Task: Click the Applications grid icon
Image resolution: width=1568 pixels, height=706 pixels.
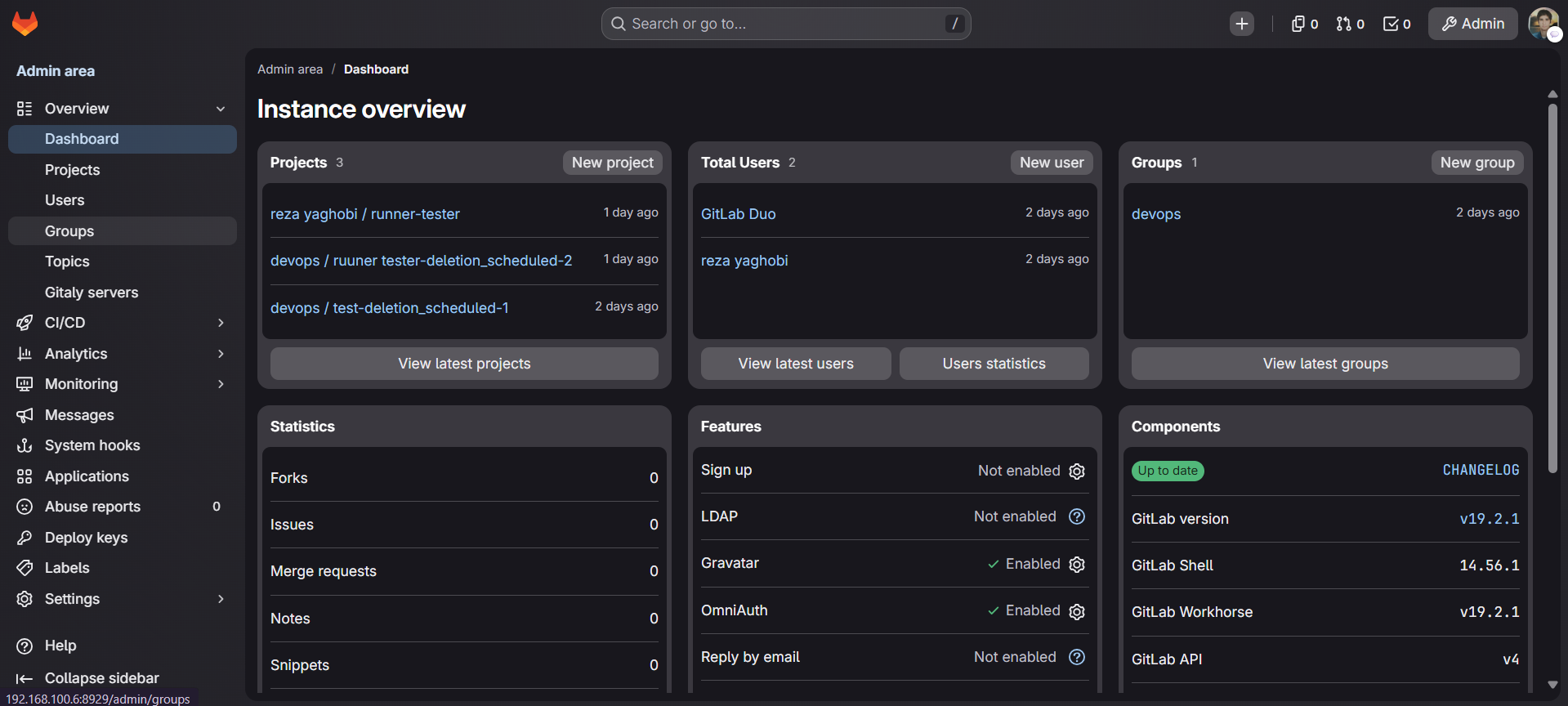Action: (25, 476)
